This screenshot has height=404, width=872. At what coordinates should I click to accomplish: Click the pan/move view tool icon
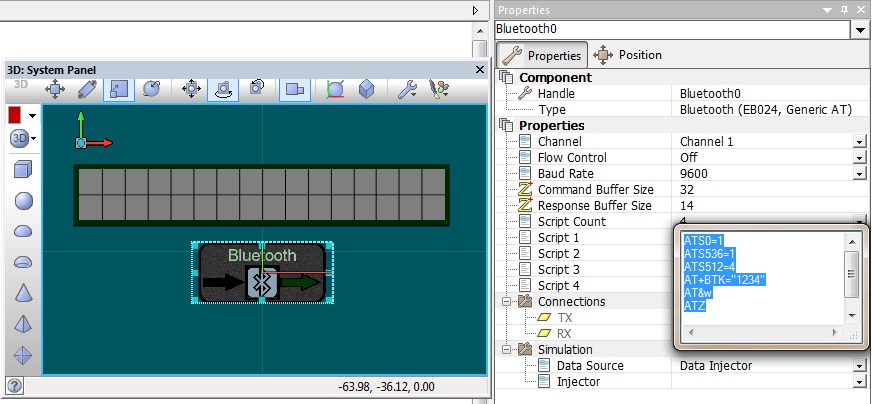click(55, 89)
